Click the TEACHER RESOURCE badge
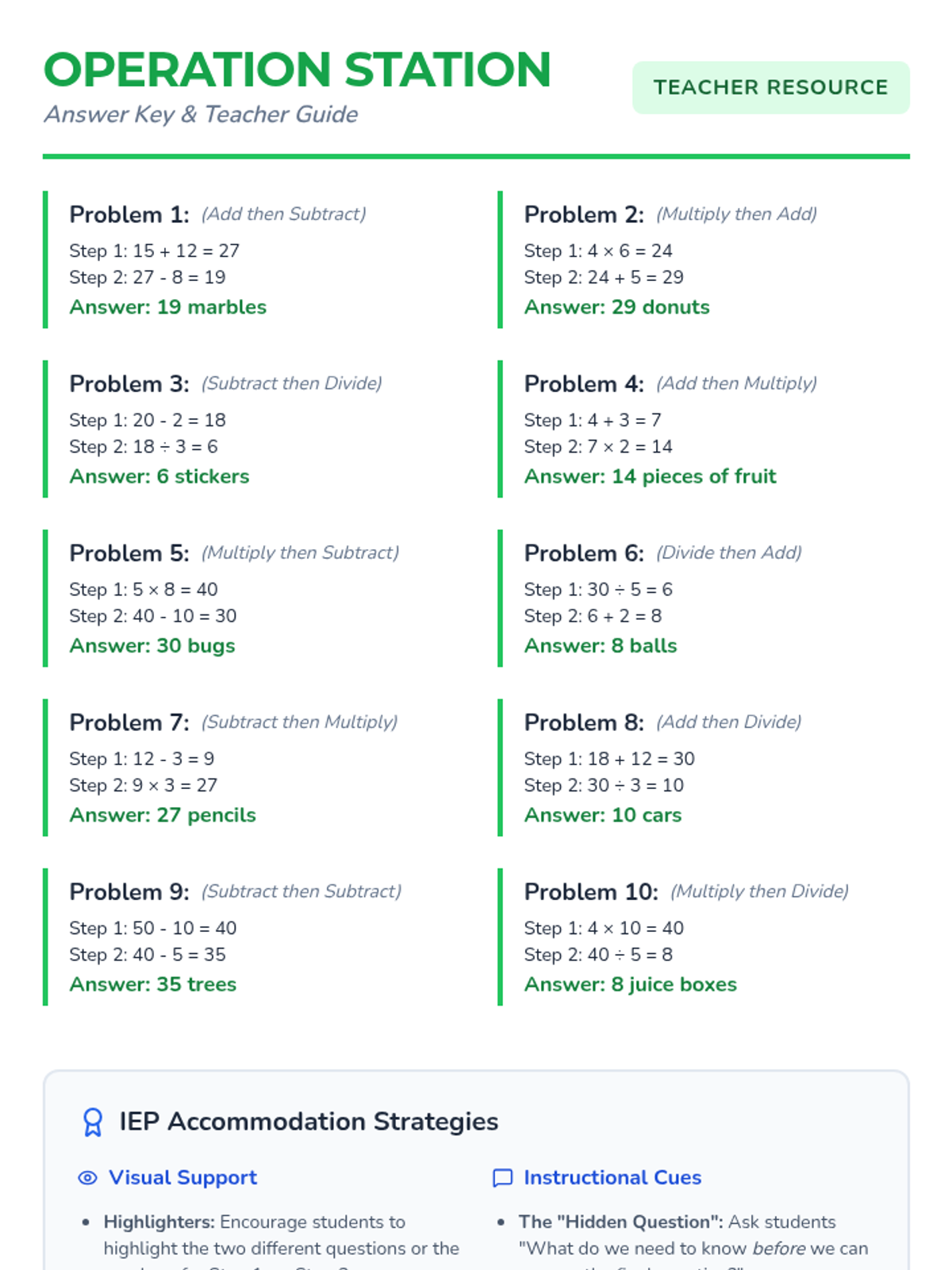Screen dimensions: 952x1270 (770, 87)
